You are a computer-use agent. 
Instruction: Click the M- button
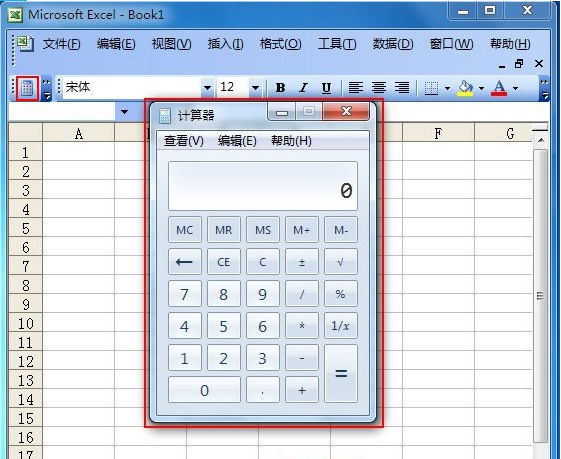pos(341,229)
